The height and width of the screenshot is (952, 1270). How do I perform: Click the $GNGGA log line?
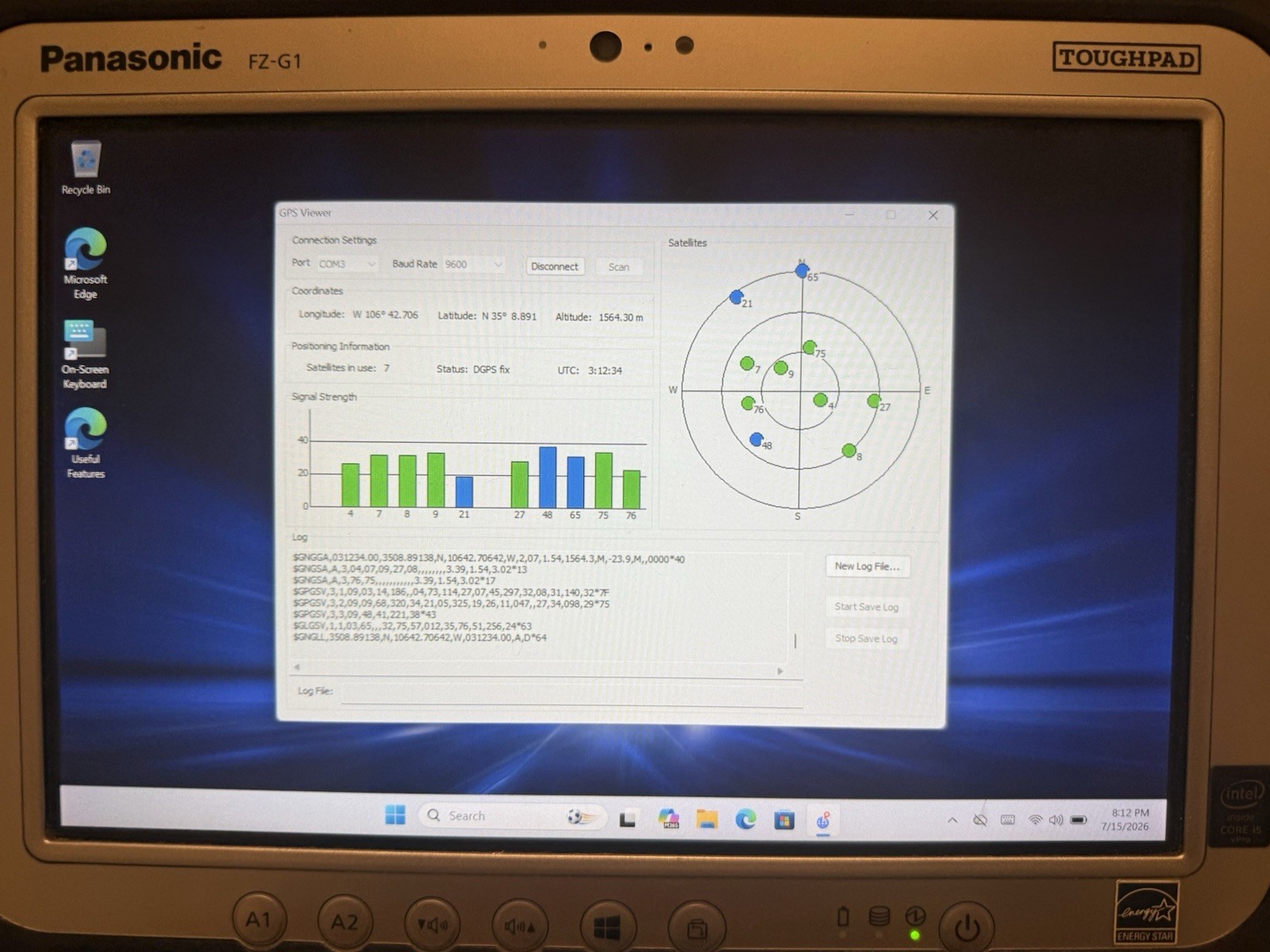[489, 559]
